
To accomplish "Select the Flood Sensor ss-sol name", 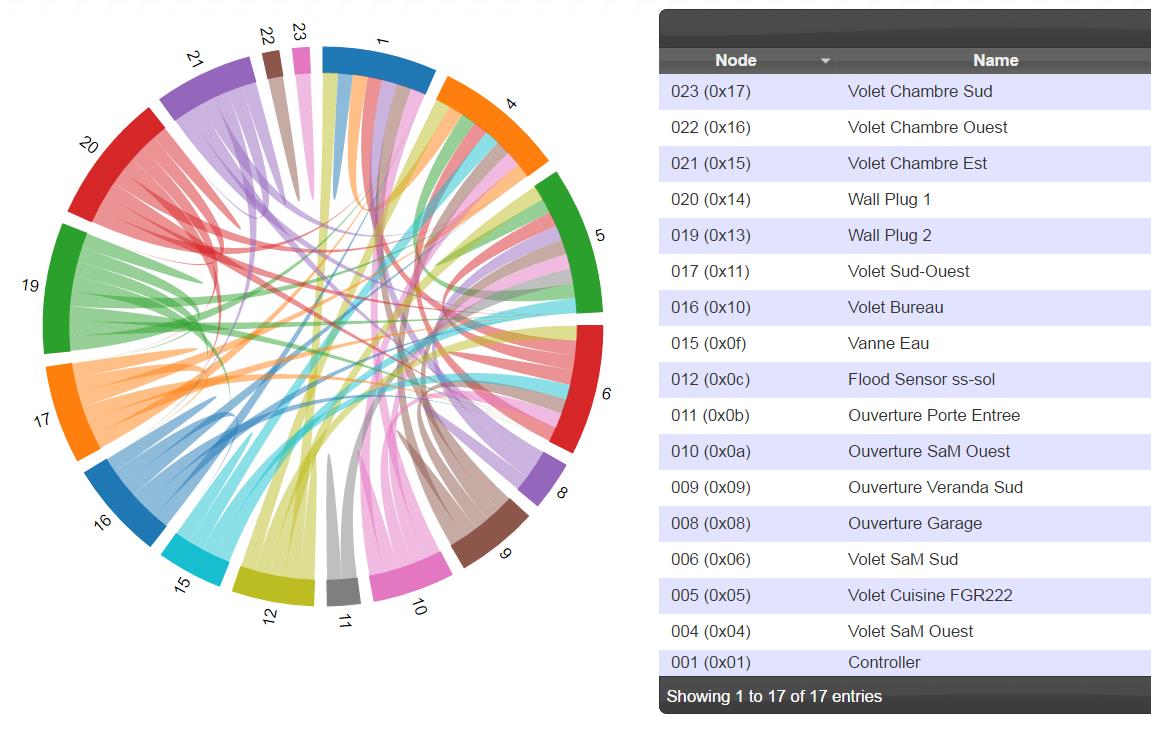I will 921,379.
